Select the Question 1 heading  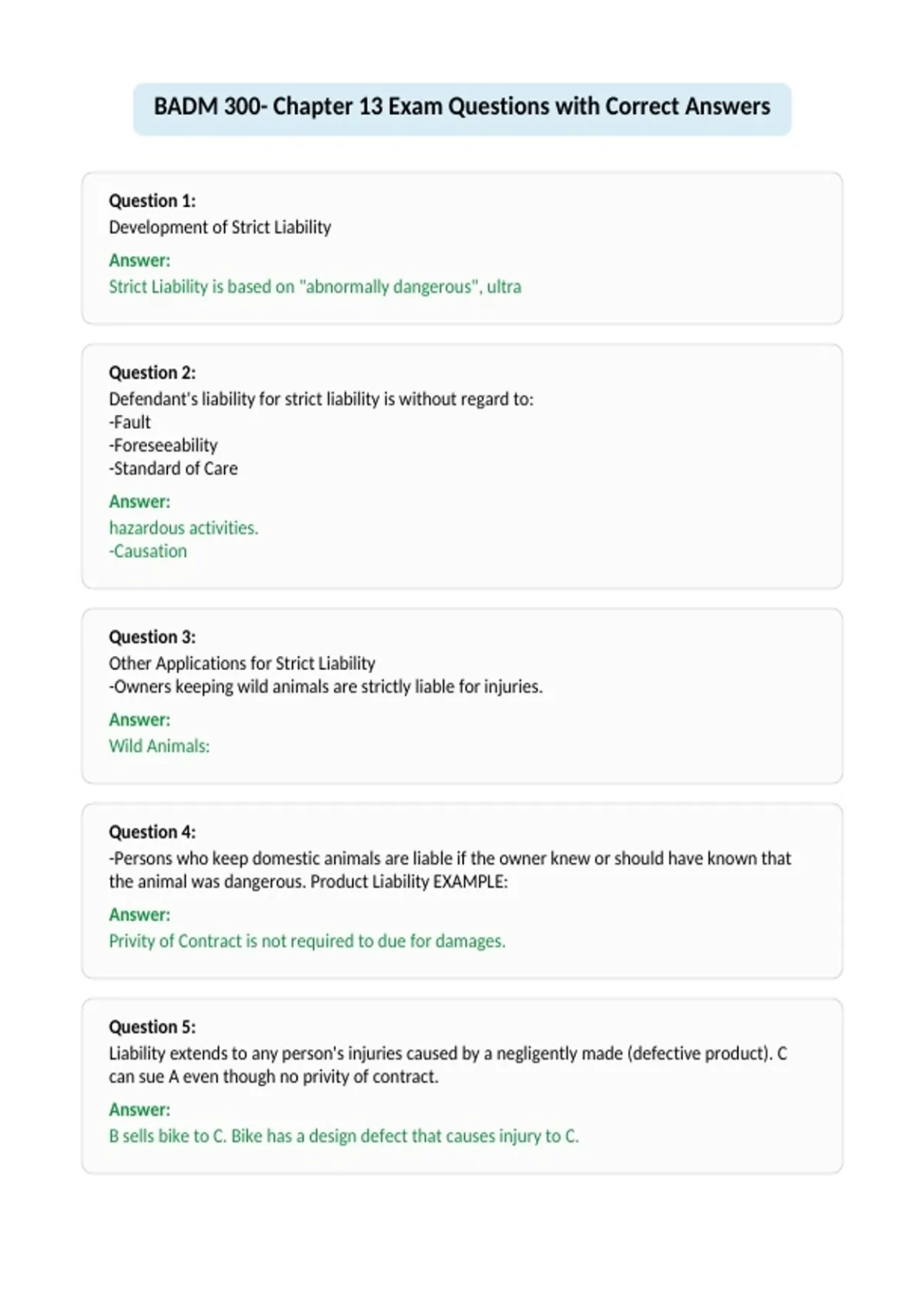(152, 201)
